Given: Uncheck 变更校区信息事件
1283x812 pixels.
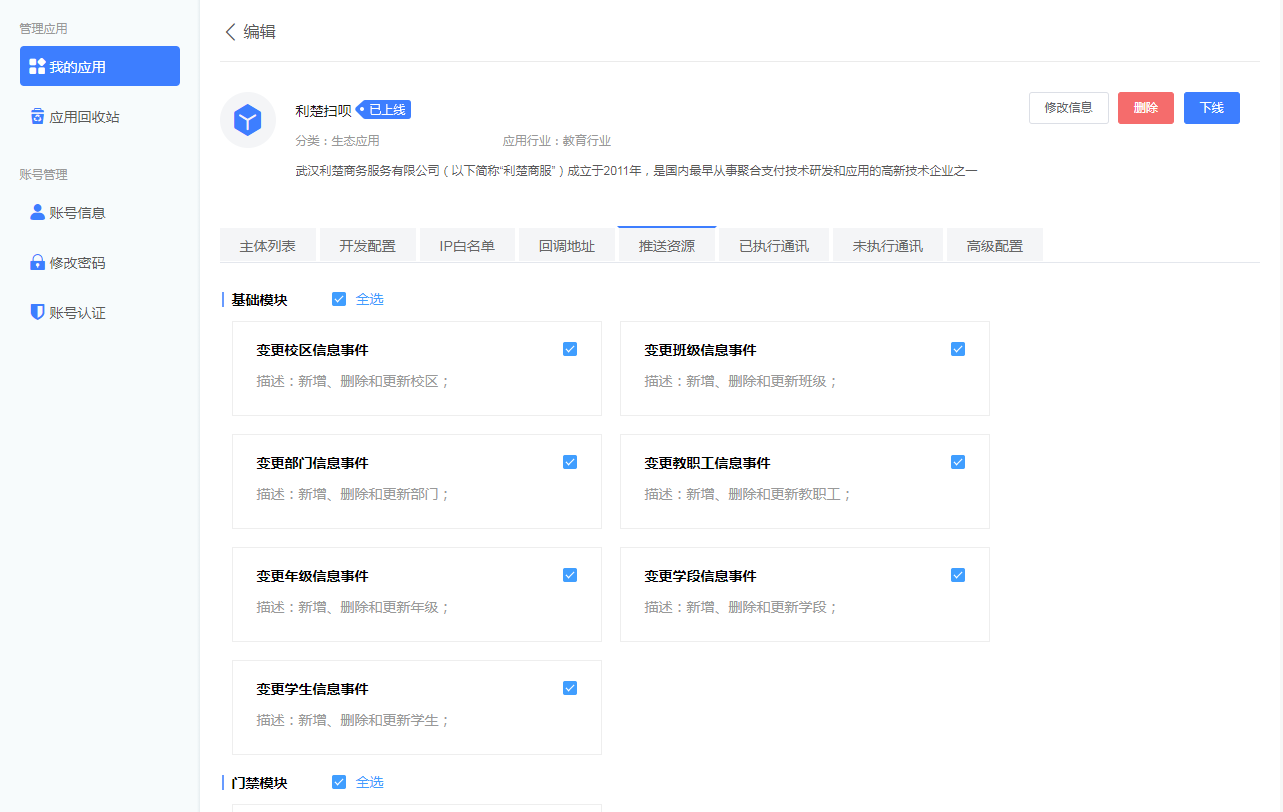Looking at the screenshot, I should point(569,349).
